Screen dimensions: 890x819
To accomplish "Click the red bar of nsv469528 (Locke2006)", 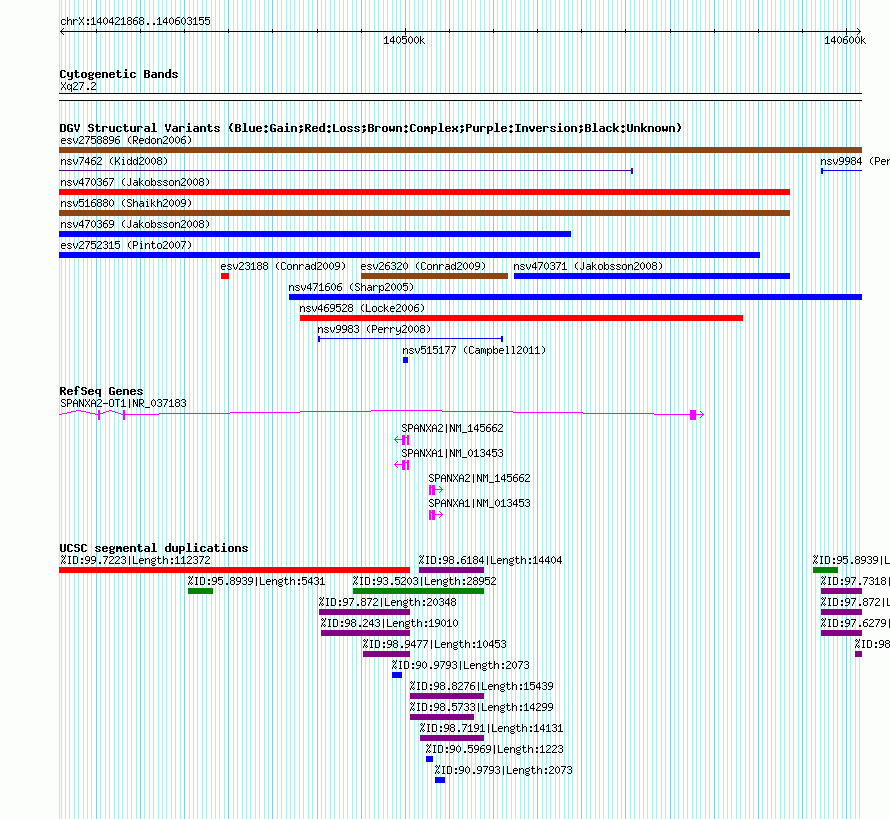I will click(521, 318).
